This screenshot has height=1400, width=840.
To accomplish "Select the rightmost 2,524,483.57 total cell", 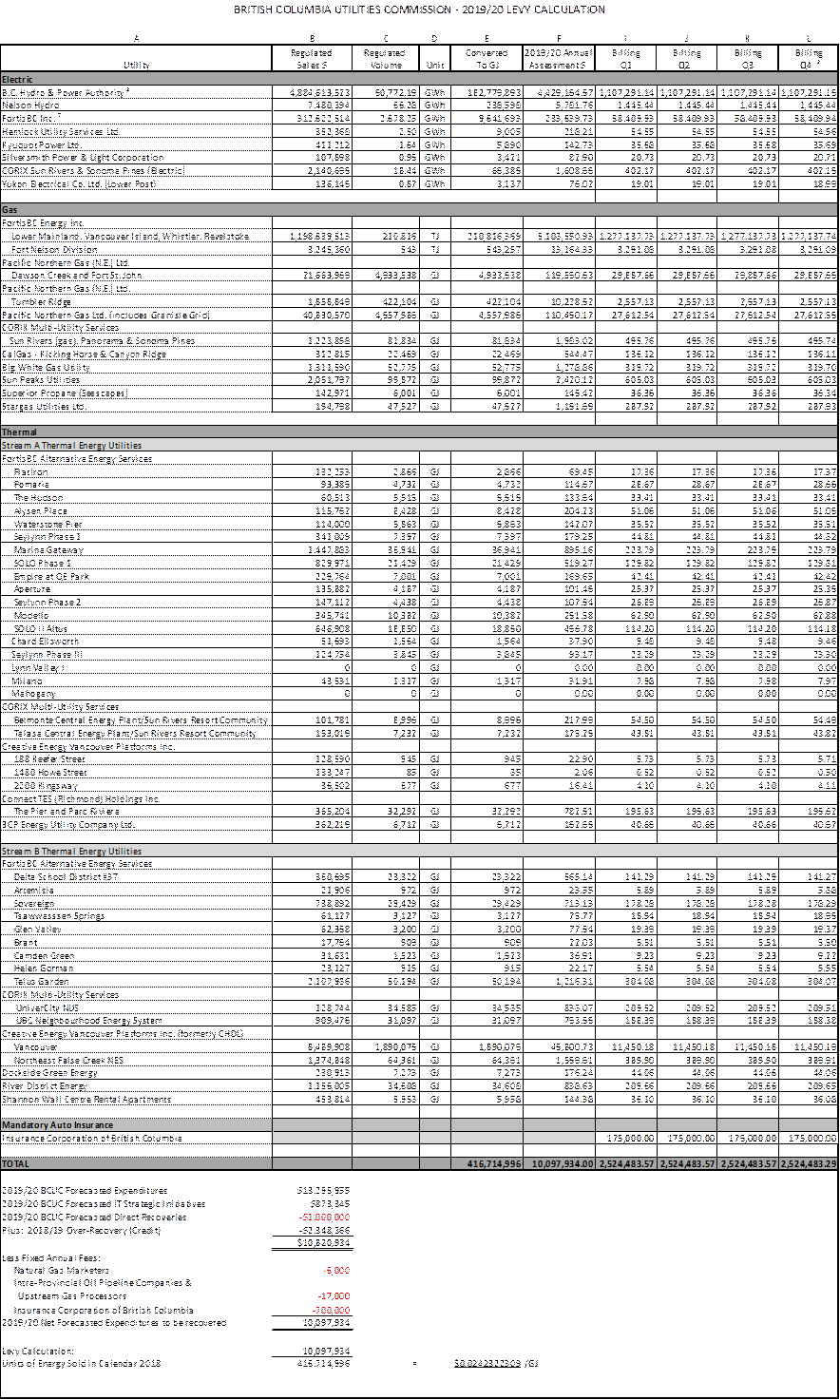I will pyautogui.click(x=747, y=1163).
